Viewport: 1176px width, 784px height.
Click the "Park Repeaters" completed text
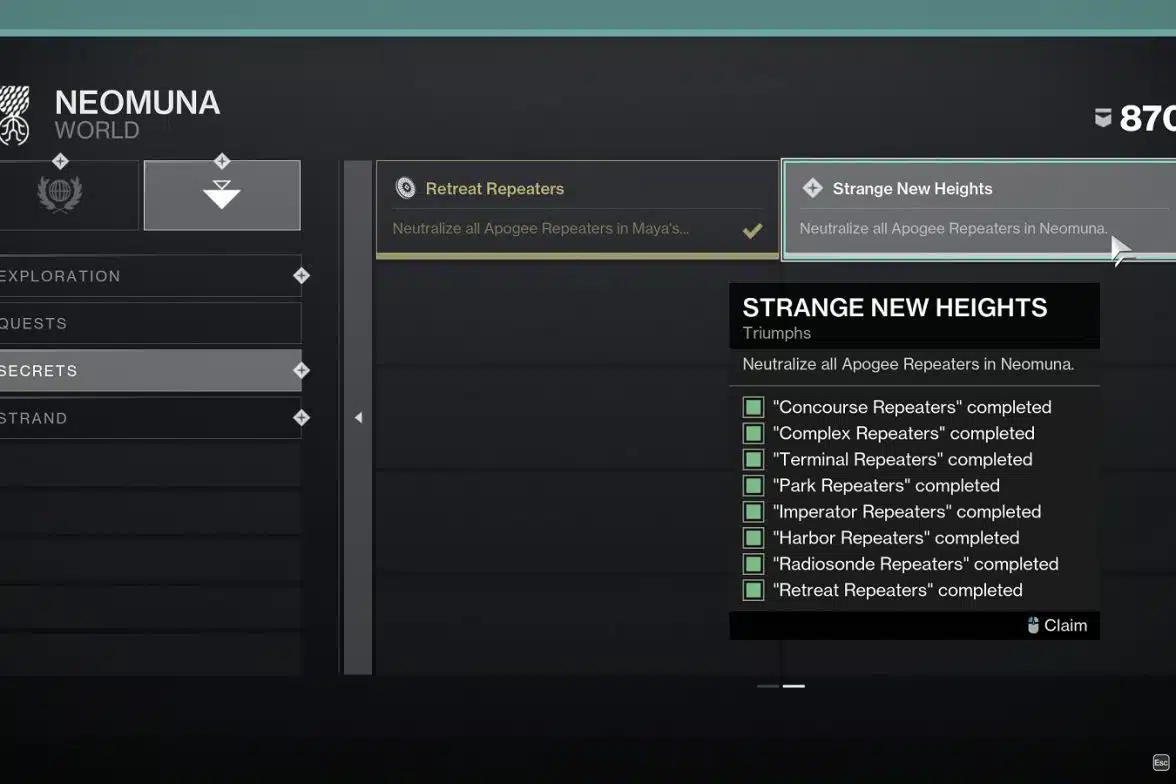[x=886, y=485]
